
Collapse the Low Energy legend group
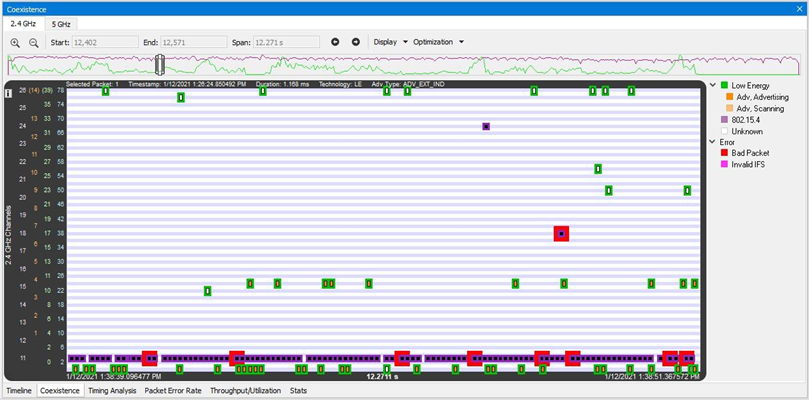(714, 85)
